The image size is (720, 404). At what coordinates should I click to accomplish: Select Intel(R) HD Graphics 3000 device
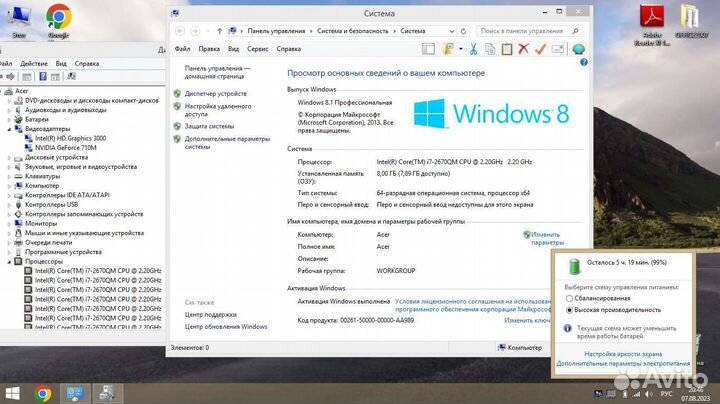(70, 138)
